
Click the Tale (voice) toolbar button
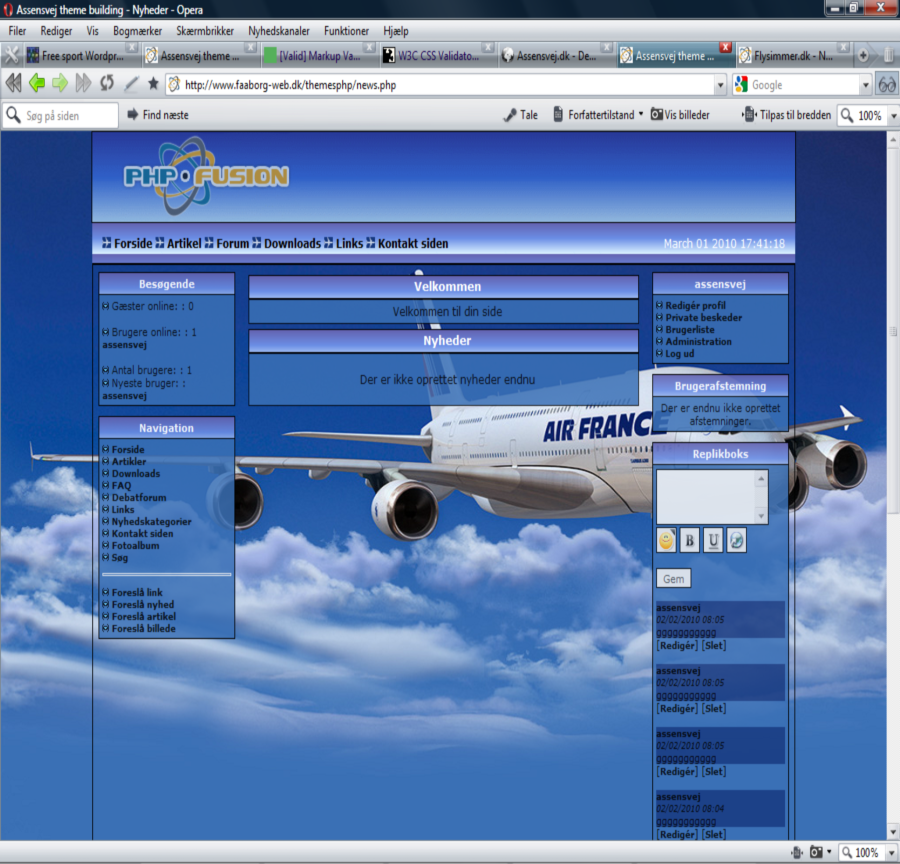521,115
